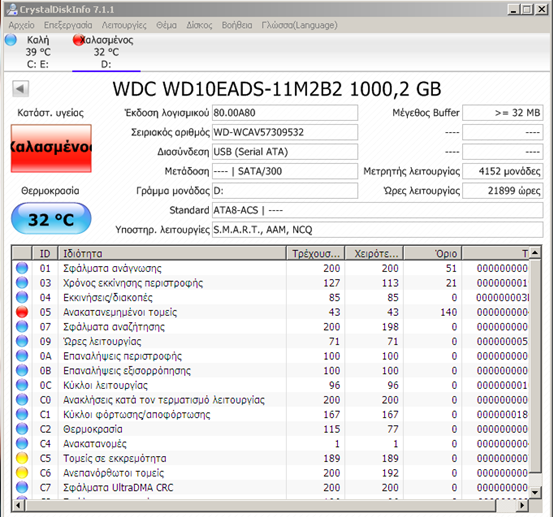The image size is (553, 517).
Task: Click the horizontal scrollbar left arrow
Action: 18,506
